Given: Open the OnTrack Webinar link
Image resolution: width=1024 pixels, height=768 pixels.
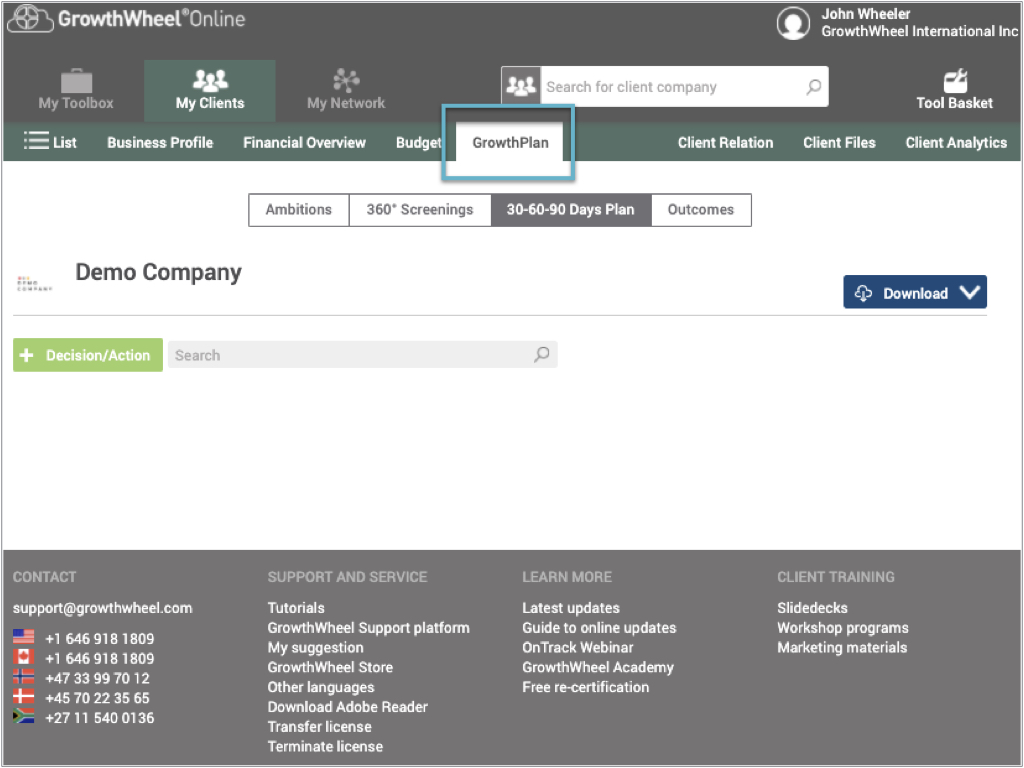Looking at the screenshot, I should (578, 648).
